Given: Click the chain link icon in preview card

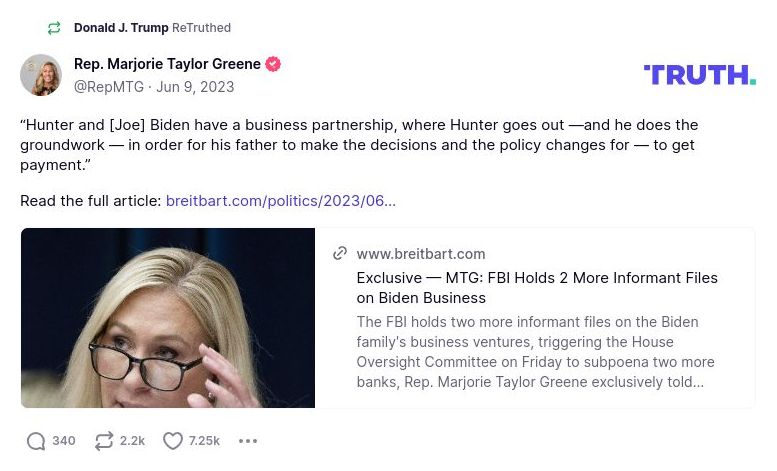Looking at the screenshot, I should [340, 254].
